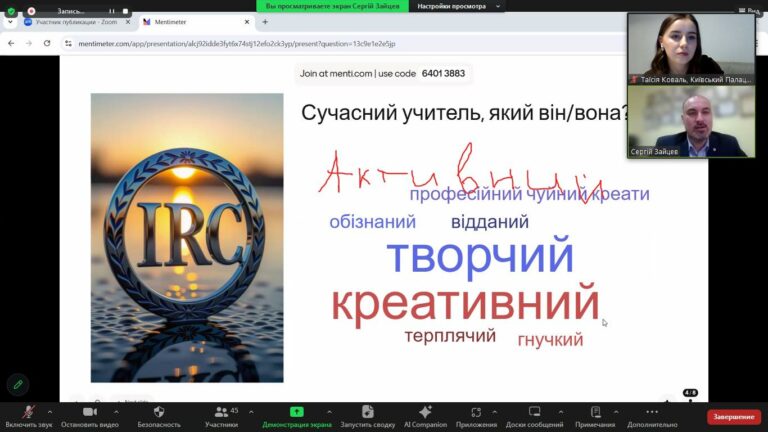Click the green pencil annotation button
The image size is (768, 432).
(x=17, y=384)
